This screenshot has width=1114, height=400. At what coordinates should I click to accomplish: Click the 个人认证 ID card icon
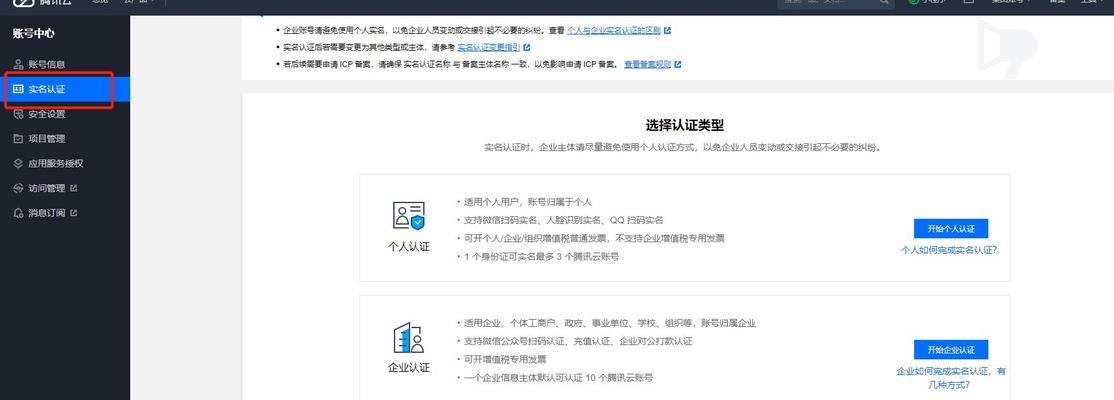[409, 216]
